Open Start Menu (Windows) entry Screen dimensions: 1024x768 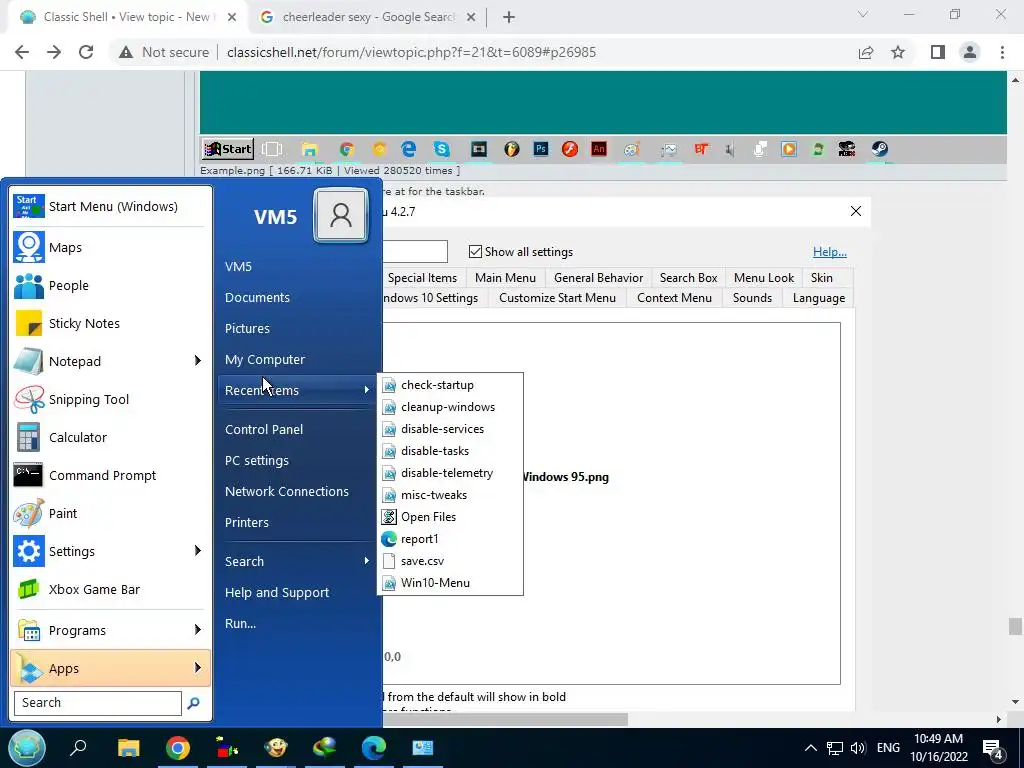tap(111, 206)
